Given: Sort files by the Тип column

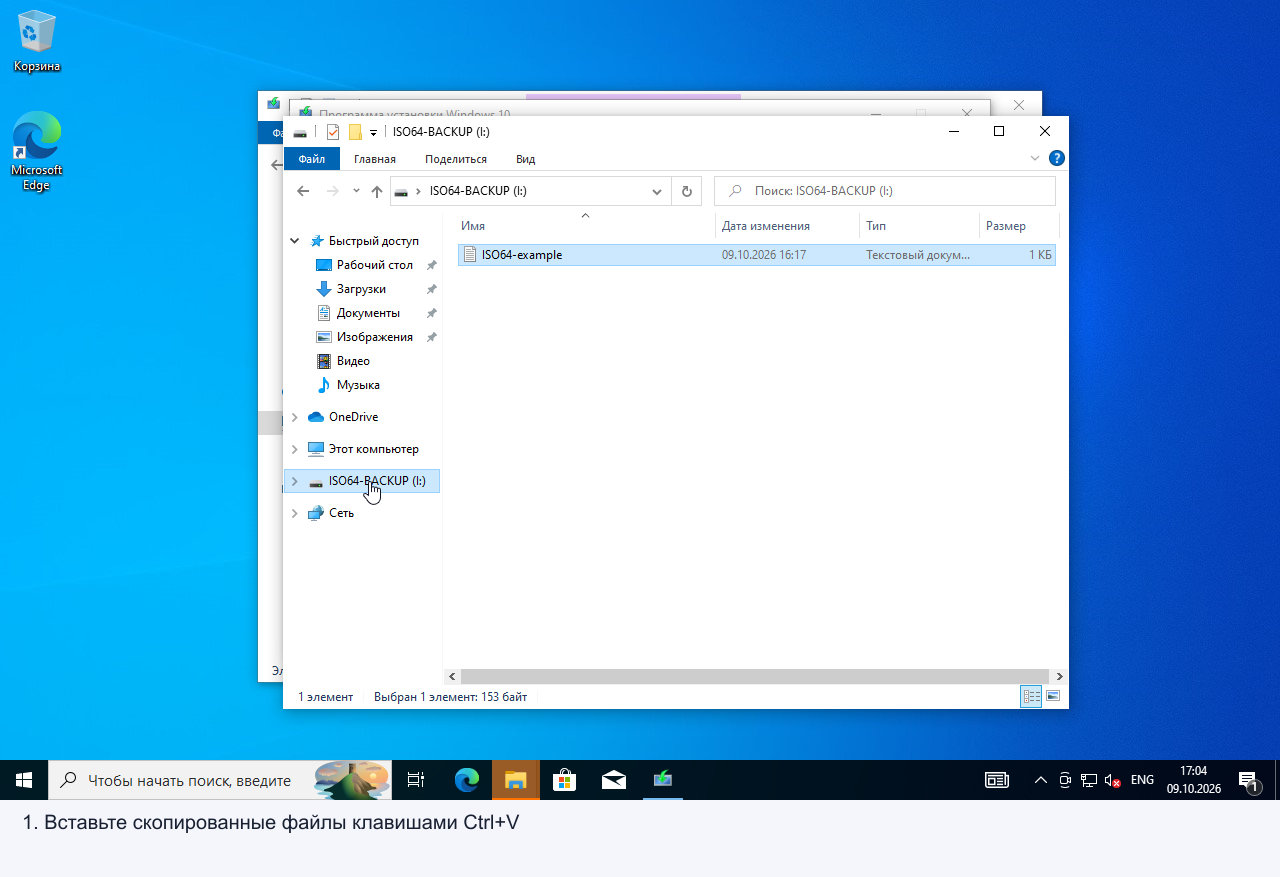Looking at the screenshot, I should tap(919, 226).
